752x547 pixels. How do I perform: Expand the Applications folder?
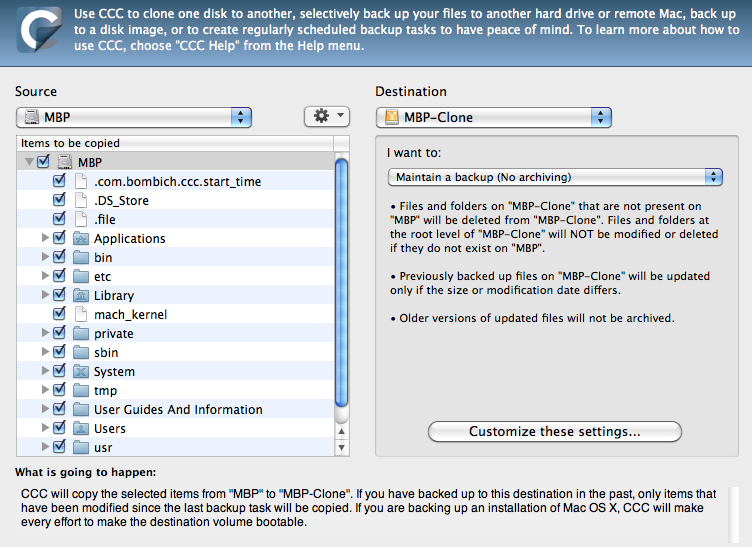[45, 237]
